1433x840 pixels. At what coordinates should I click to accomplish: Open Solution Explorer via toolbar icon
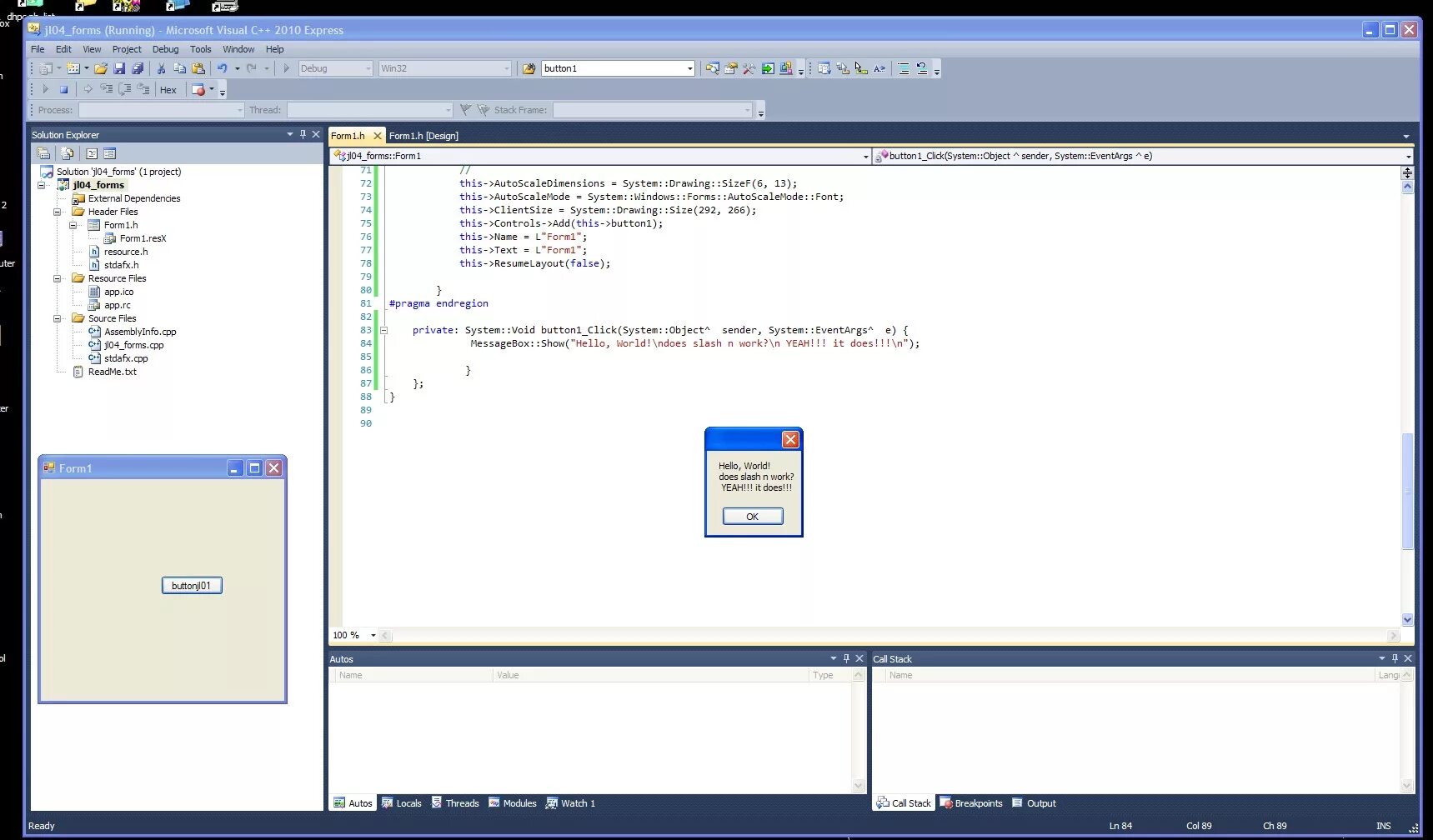712,68
